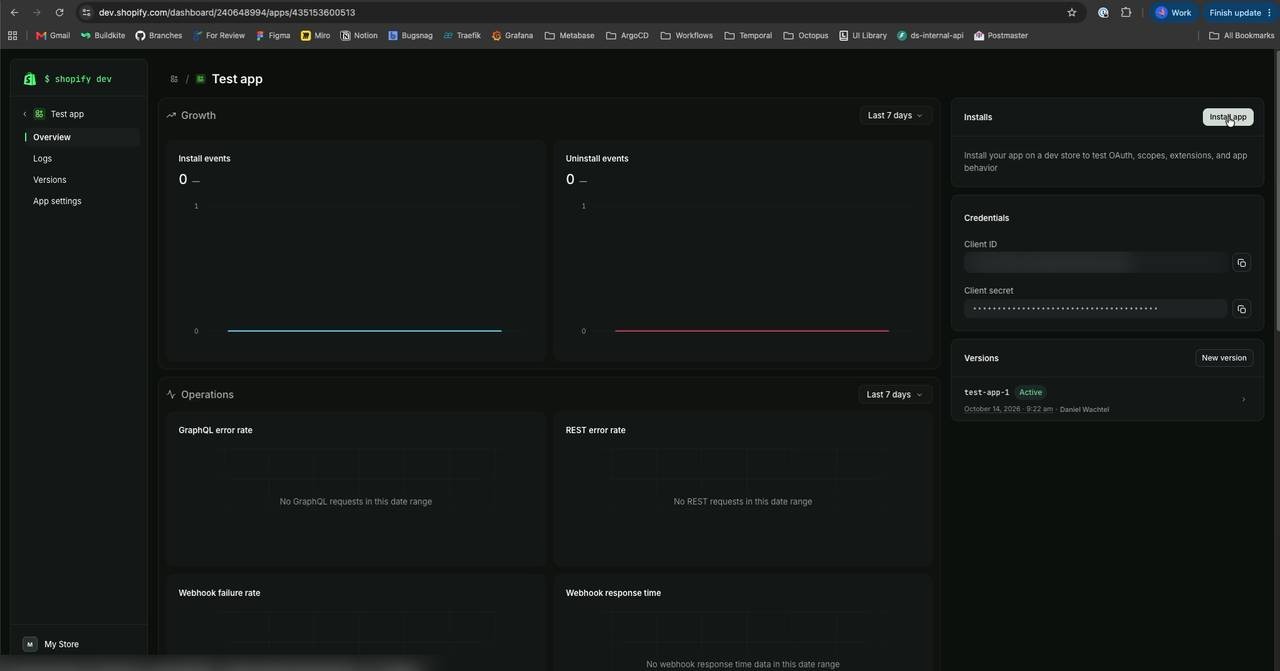
Task: Copy the Client ID to clipboard
Action: [x=1241, y=263]
